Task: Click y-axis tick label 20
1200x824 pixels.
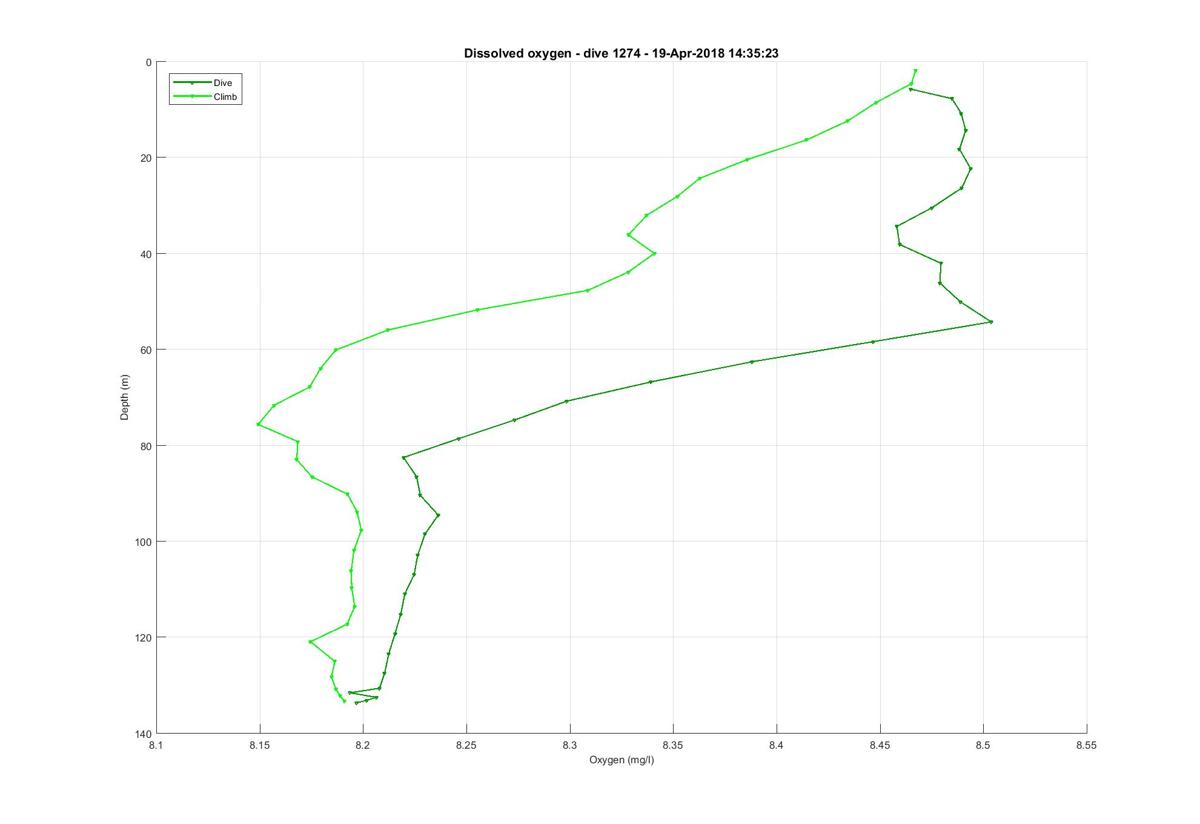Action: 146,158
